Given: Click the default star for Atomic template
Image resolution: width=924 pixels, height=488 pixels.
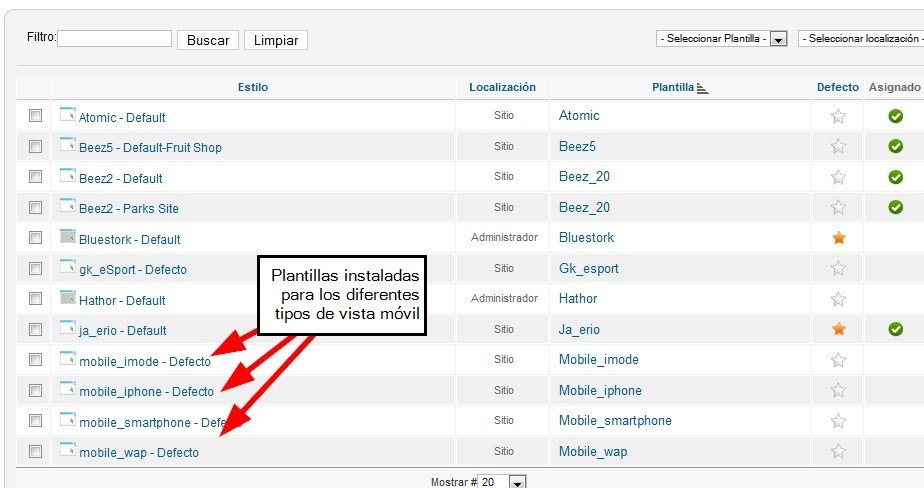Looking at the screenshot, I should [x=838, y=116].
